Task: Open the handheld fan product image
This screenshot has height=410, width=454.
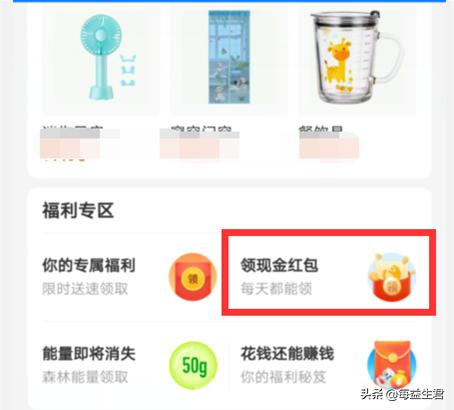Action: tap(101, 60)
